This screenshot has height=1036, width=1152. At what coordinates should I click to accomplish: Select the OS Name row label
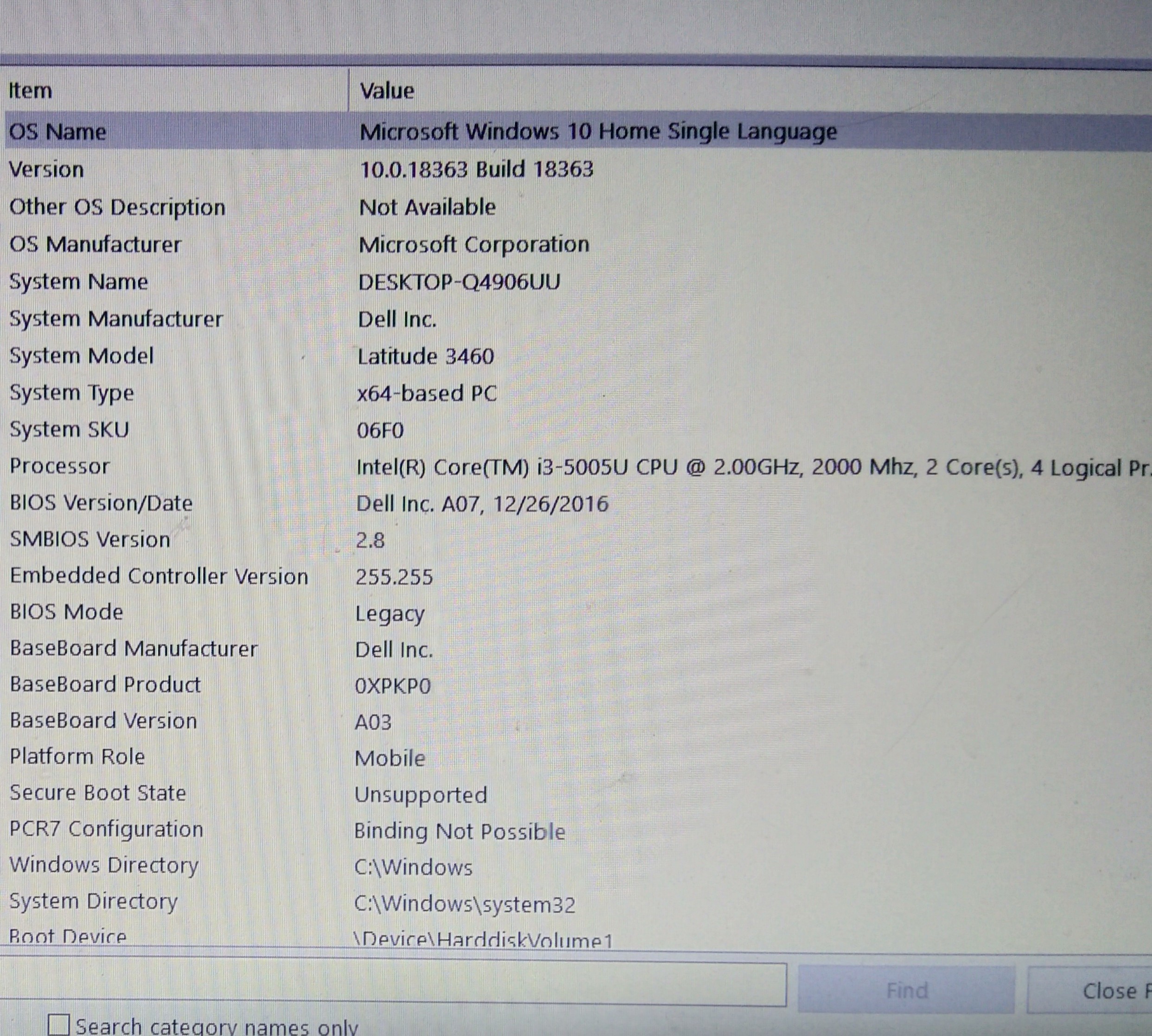(57, 132)
